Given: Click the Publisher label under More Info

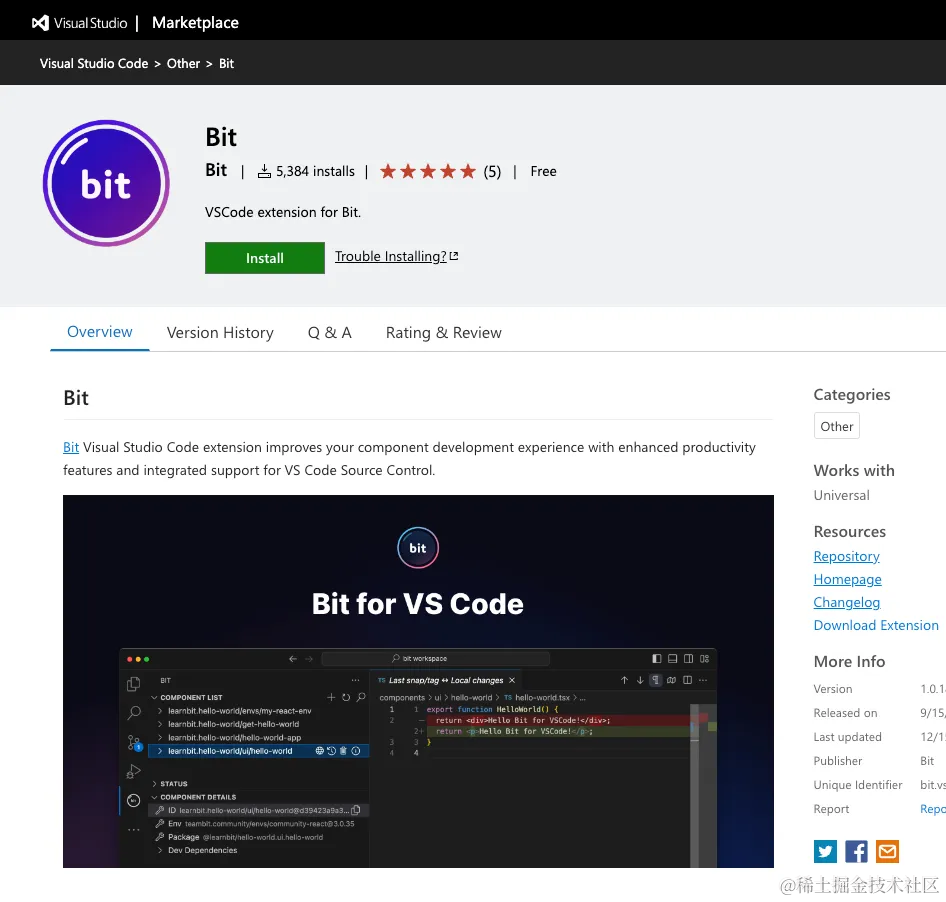Looking at the screenshot, I should (838, 761).
